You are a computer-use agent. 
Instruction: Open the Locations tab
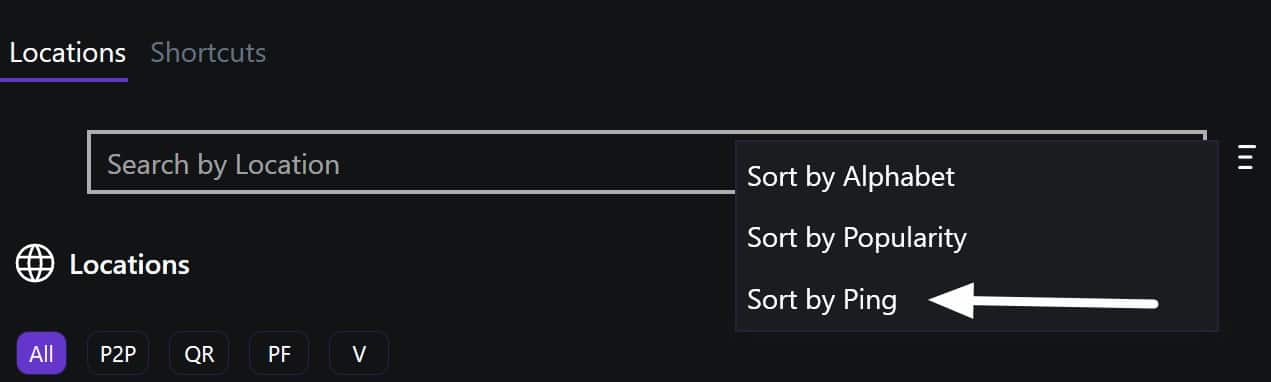[68, 52]
